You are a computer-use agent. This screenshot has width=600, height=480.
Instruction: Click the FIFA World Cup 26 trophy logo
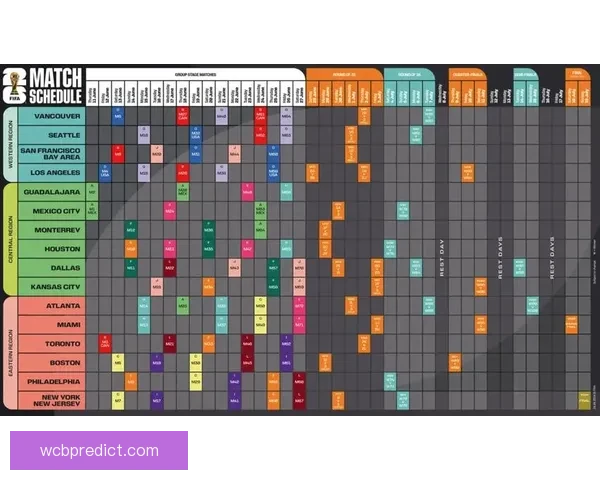pyautogui.click(x=14, y=86)
